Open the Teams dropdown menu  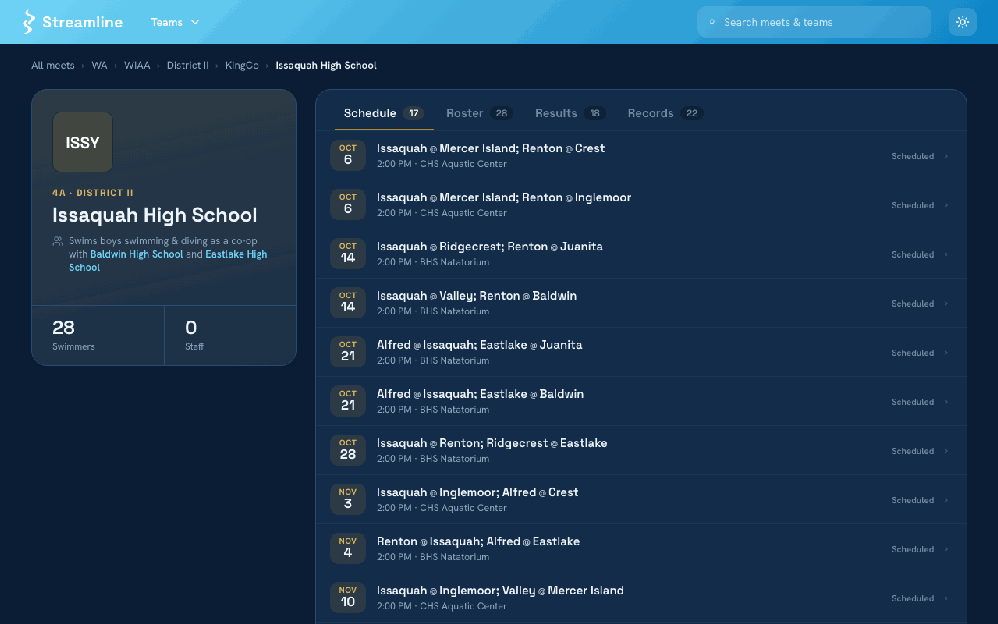[175, 22]
